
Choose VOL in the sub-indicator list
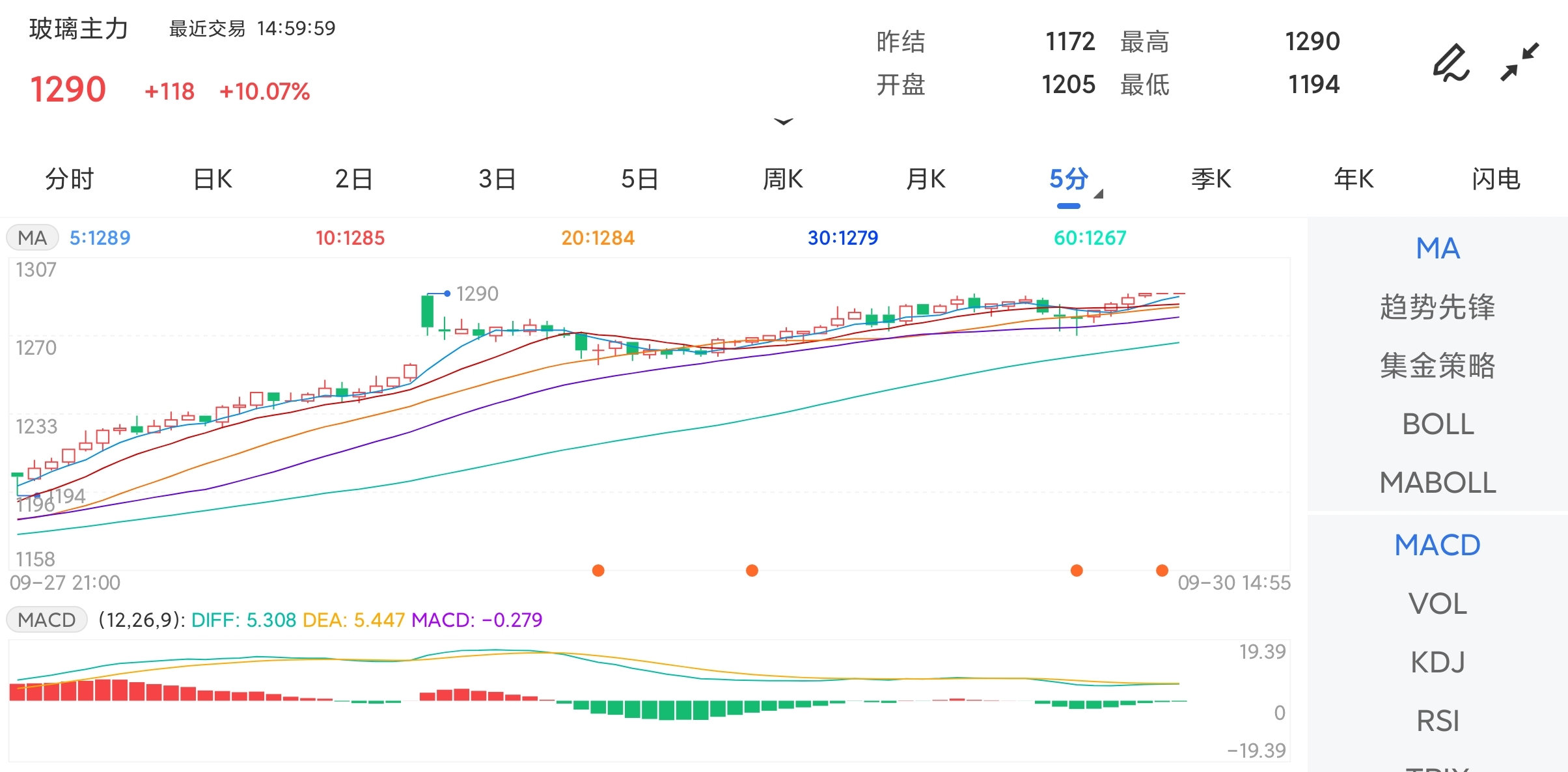click(x=1438, y=604)
